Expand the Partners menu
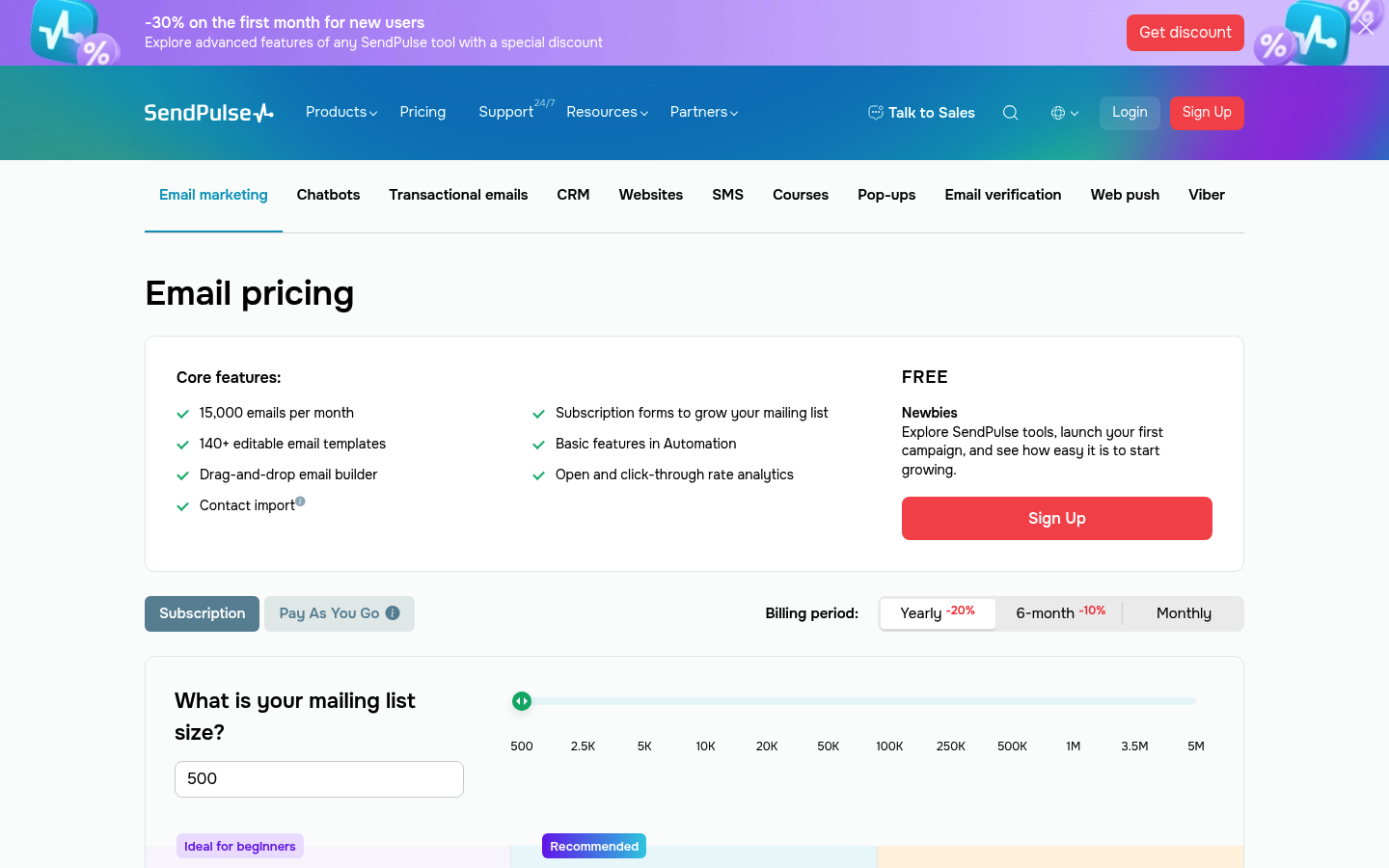Image resolution: width=1389 pixels, height=868 pixels. coord(704,112)
